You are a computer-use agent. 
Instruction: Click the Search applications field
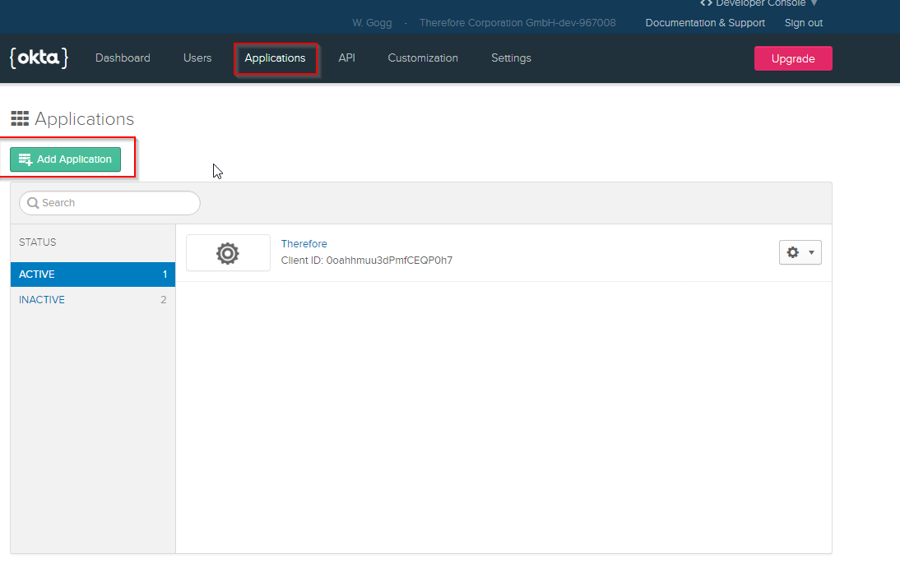[x=110, y=203]
